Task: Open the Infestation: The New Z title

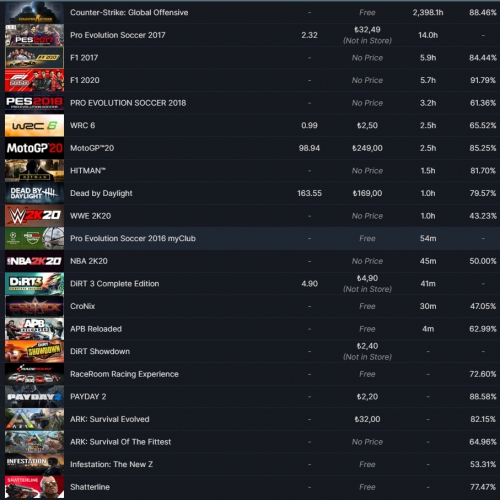Action: (x=111, y=465)
